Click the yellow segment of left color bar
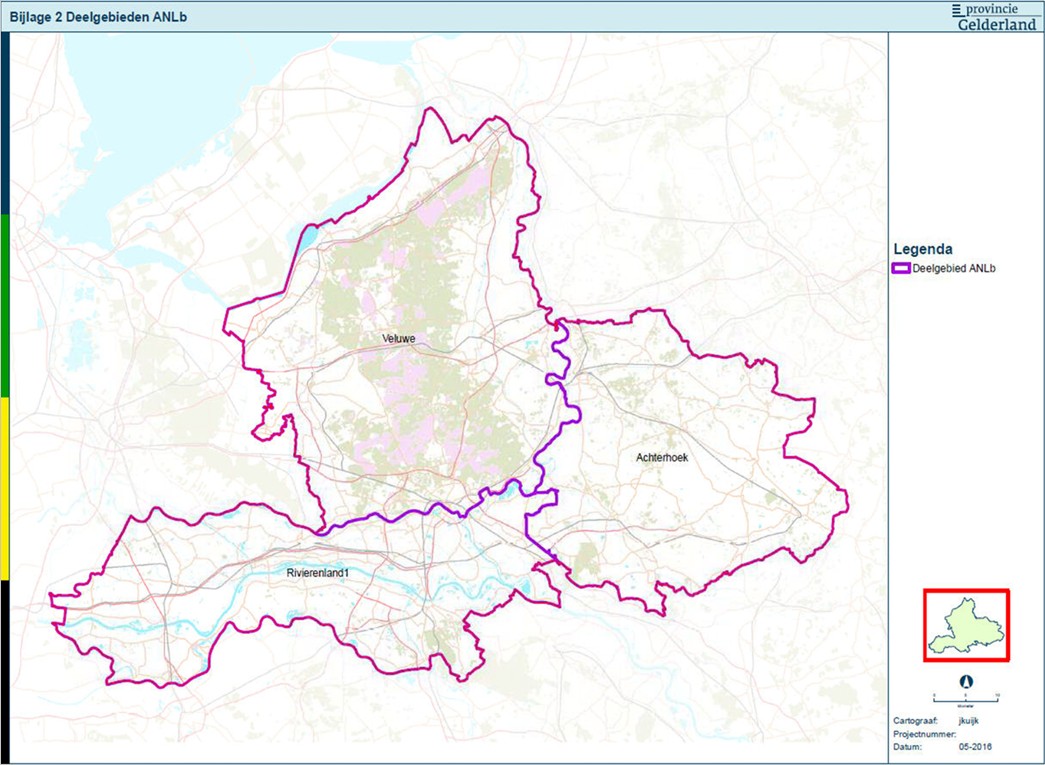This screenshot has width=1045, height=765. [5, 488]
